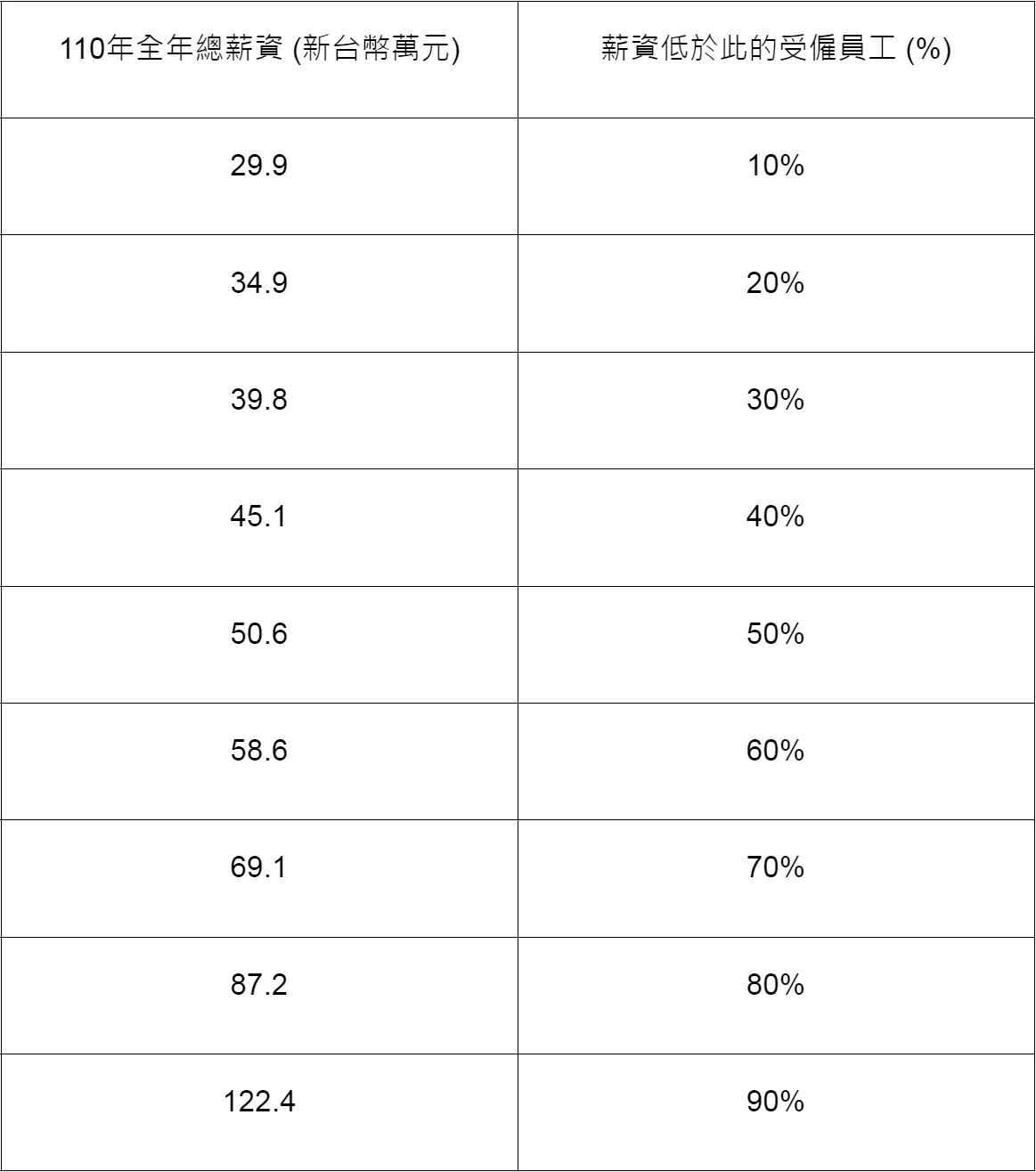Select the 80% percentage cell
This screenshot has height=1172, width=1036.
776,996
